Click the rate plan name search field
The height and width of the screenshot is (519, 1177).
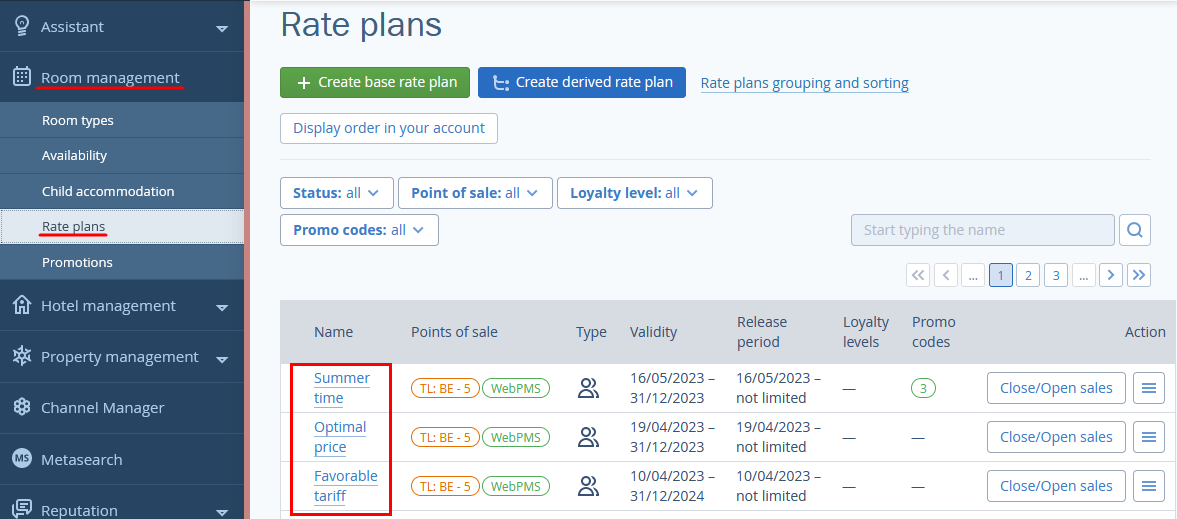tap(983, 230)
